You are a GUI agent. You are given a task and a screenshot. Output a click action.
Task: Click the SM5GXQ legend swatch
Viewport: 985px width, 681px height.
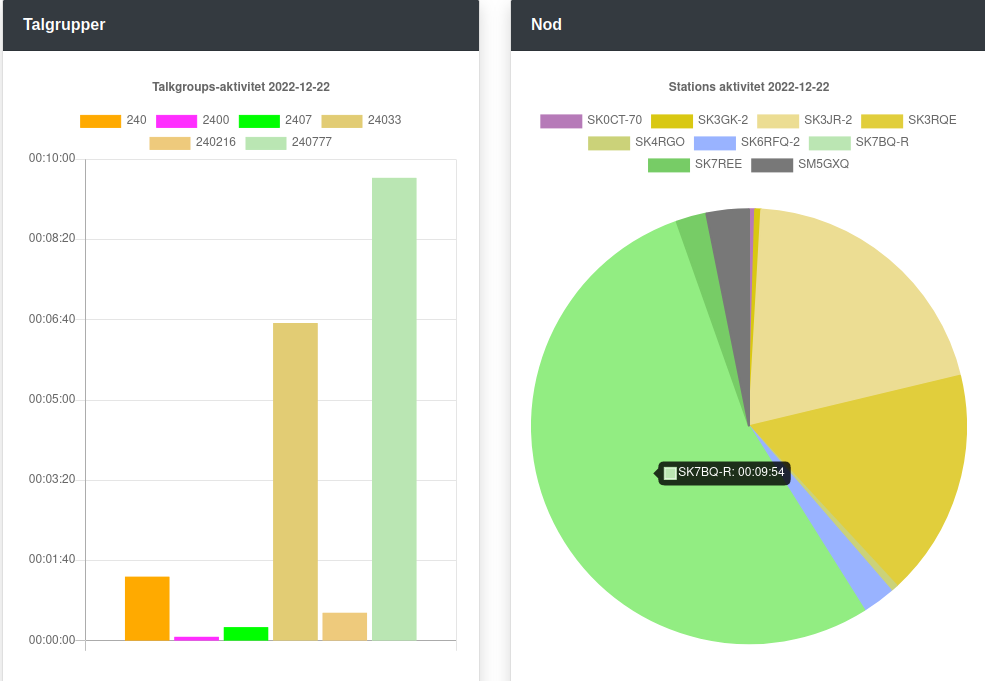click(772, 165)
